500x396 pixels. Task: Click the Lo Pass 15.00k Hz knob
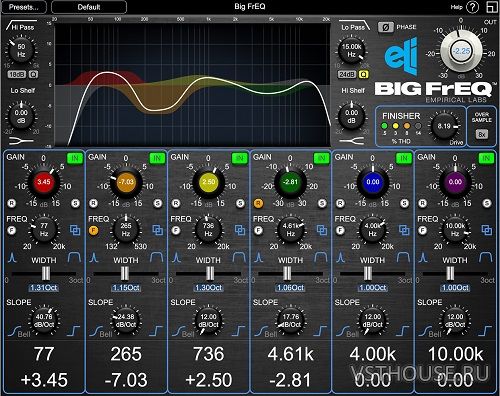352,51
